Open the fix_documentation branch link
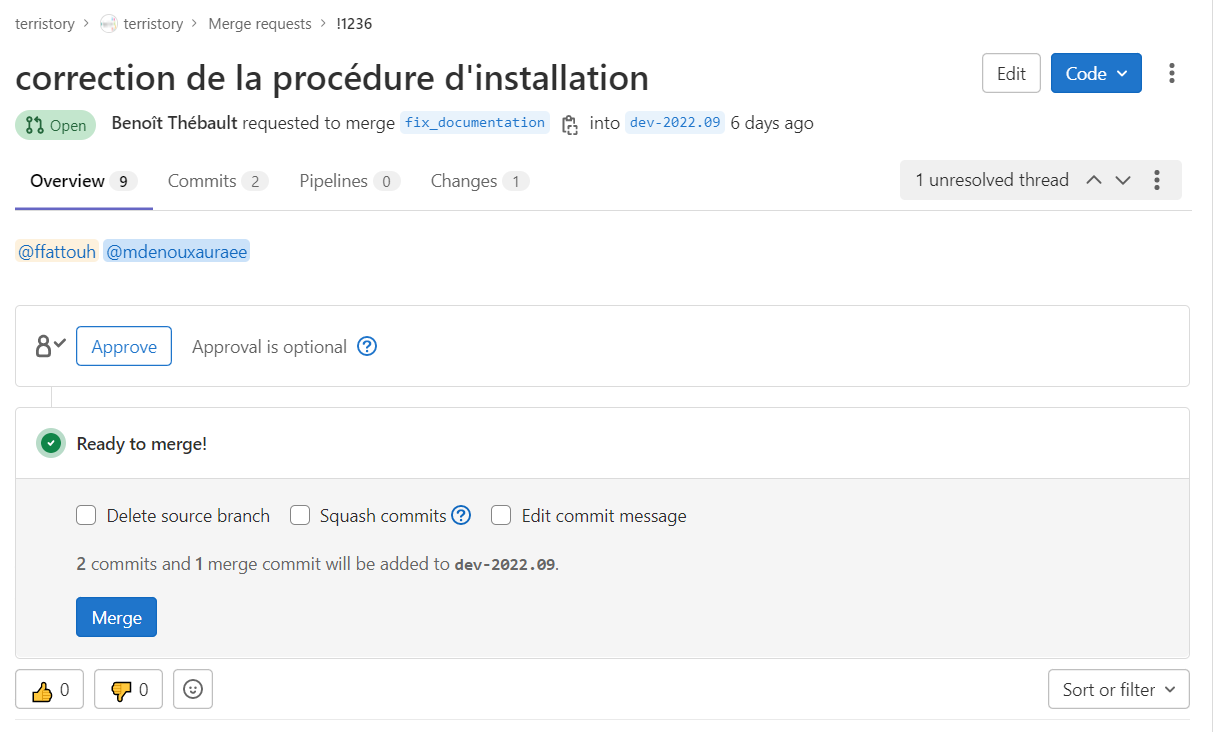This screenshot has width=1215, height=732. pos(475,123)
